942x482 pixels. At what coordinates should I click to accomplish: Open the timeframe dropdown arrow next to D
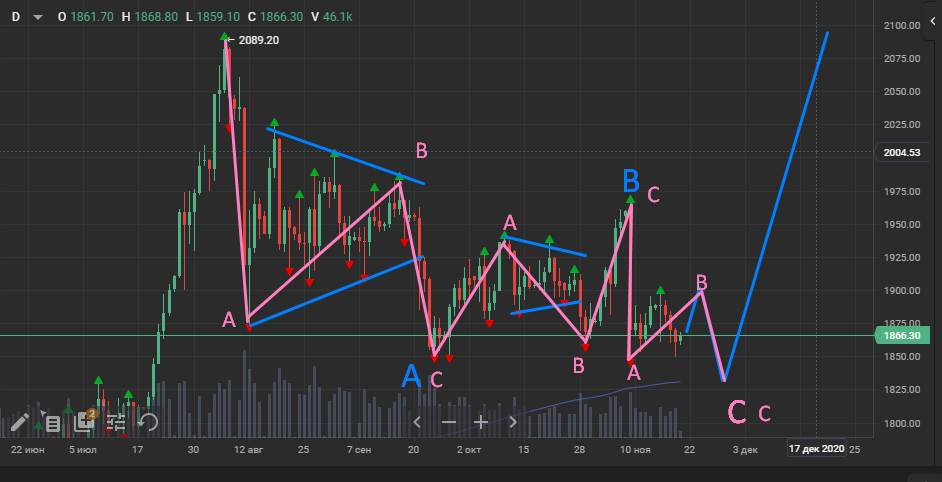tap(38, 17)
